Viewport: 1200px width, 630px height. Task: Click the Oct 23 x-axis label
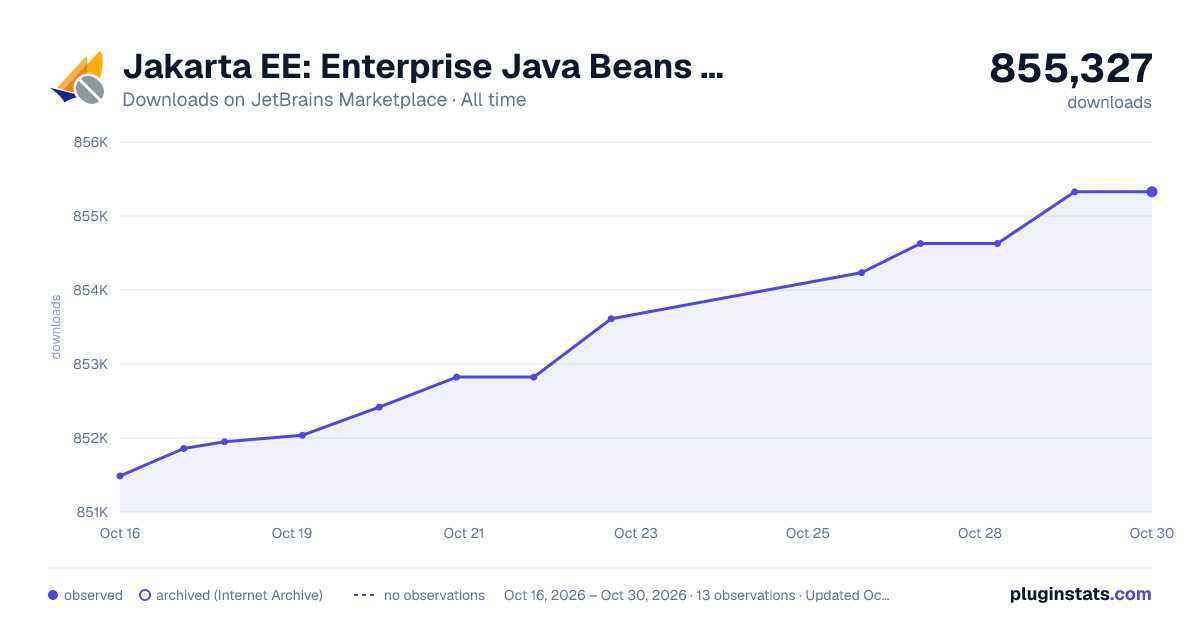coord(636,533)
